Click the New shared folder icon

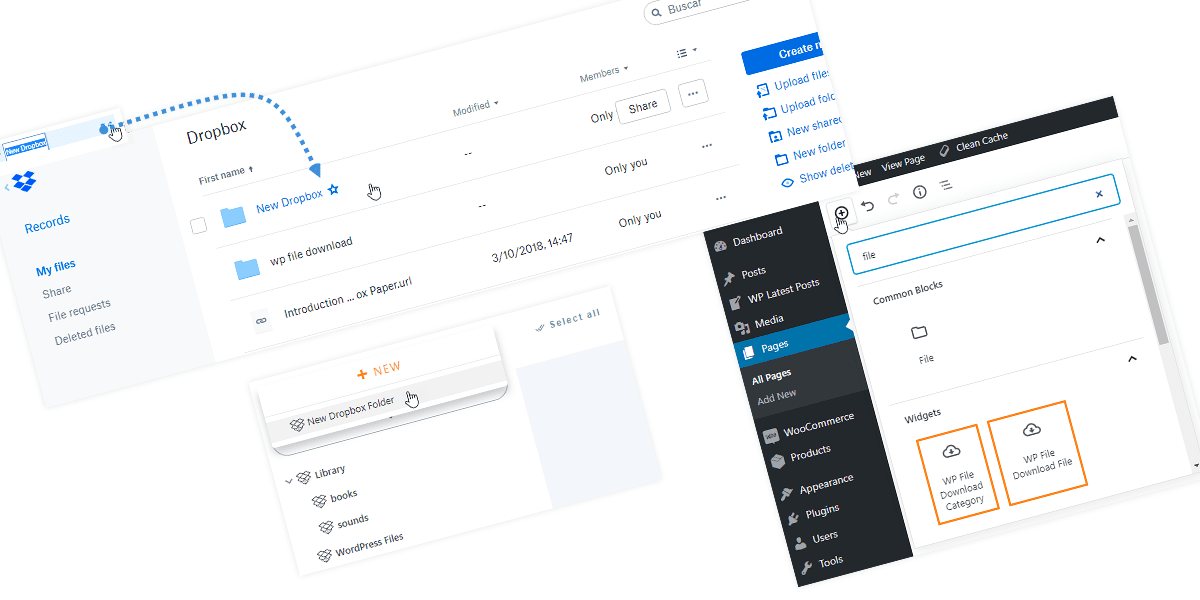click(x=774, y=135)
